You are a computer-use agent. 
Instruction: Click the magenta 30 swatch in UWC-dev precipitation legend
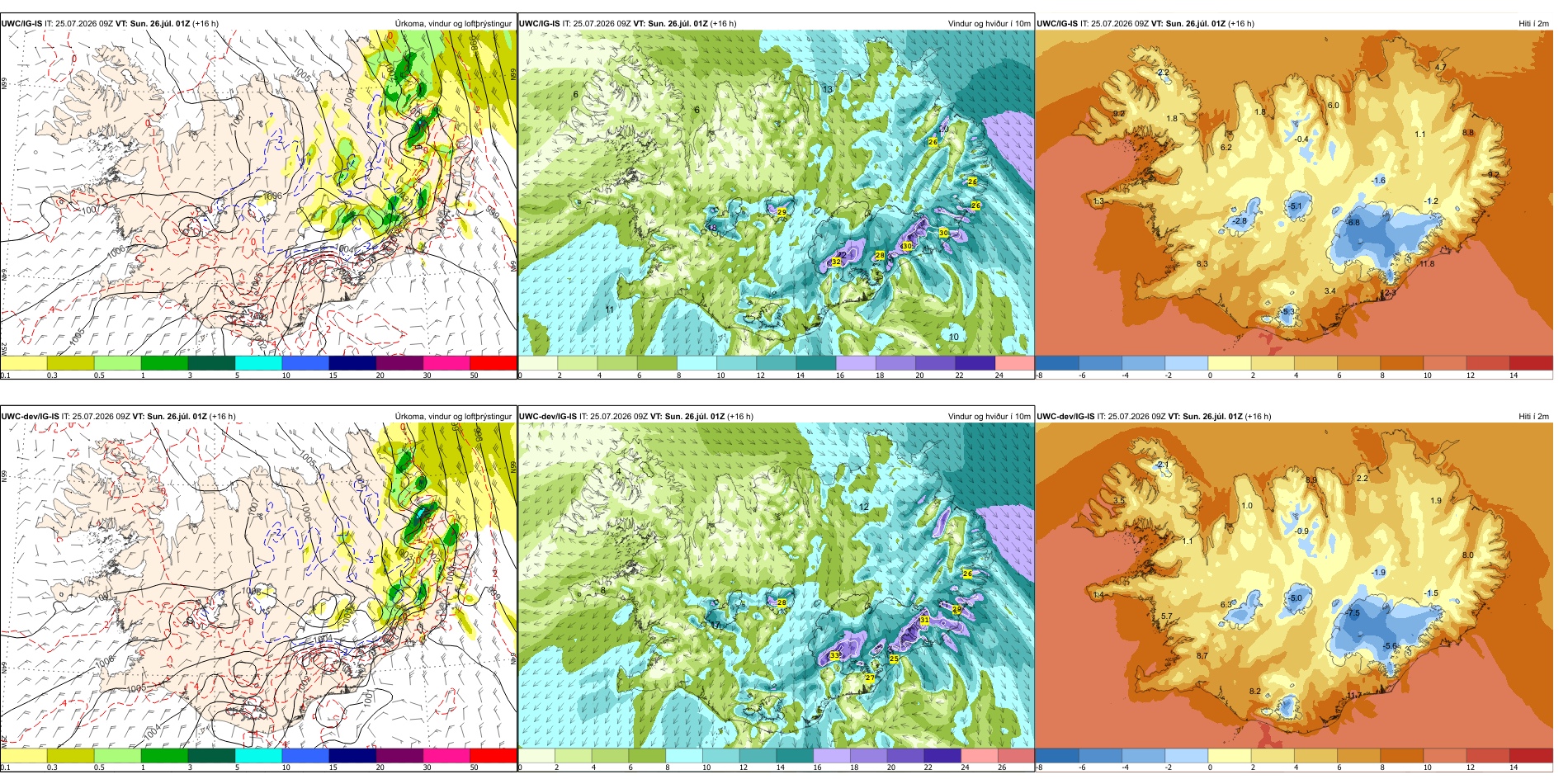[x=446, y=755]
